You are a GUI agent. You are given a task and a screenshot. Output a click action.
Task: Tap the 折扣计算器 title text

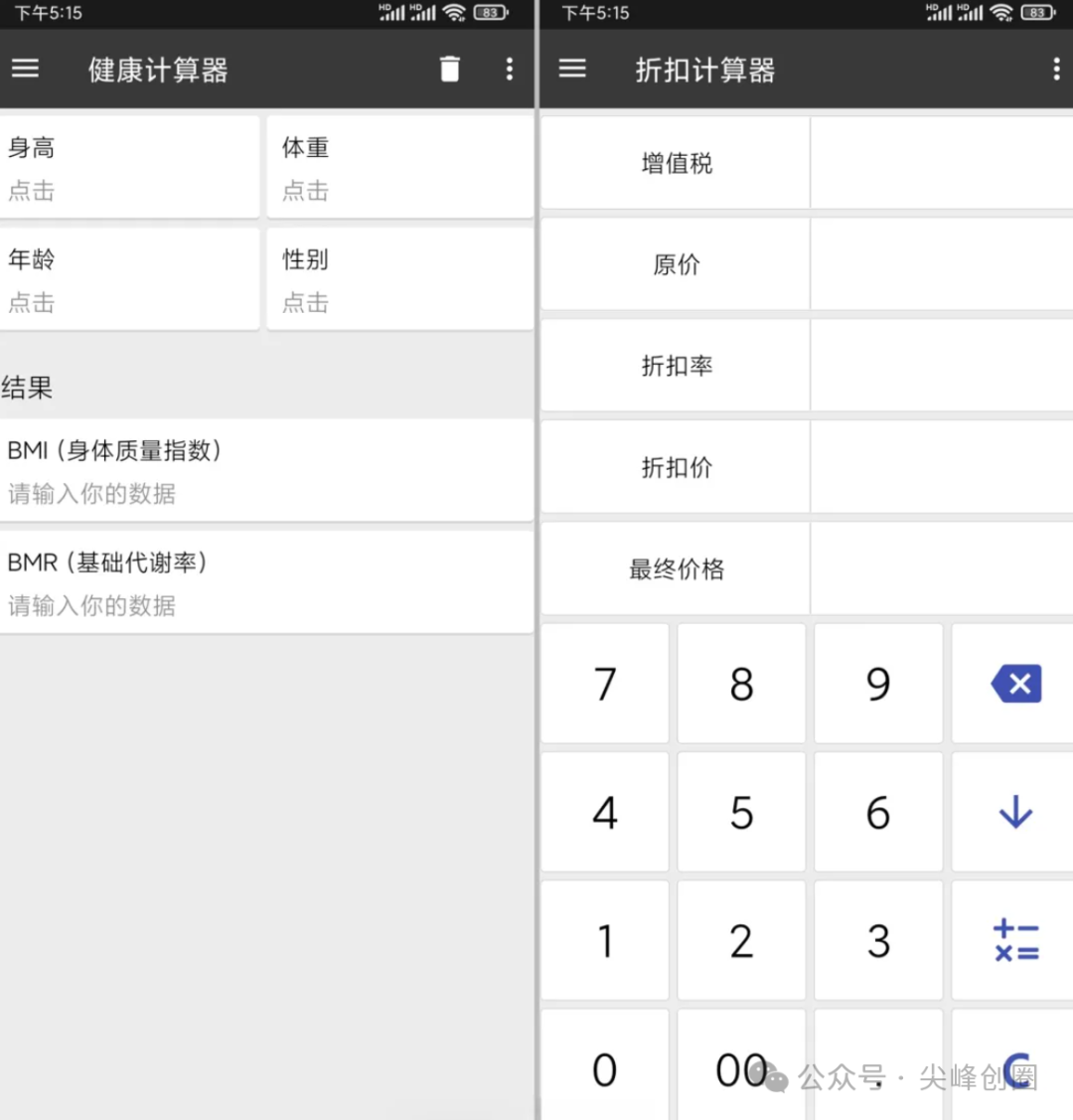coord(705,70)
